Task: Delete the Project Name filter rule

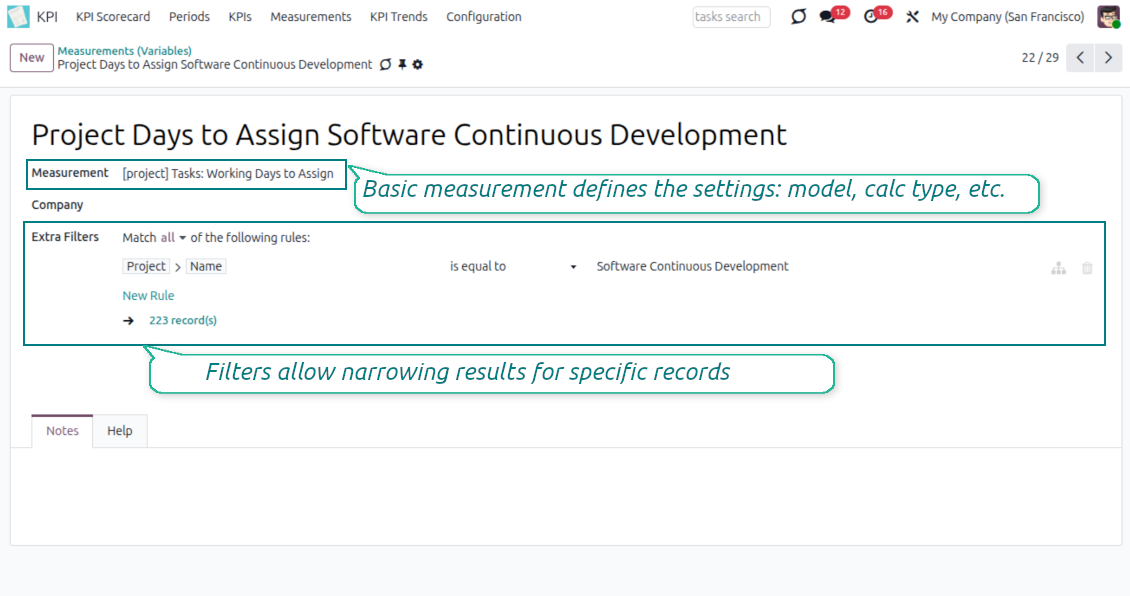Action: click(1087, 268)
